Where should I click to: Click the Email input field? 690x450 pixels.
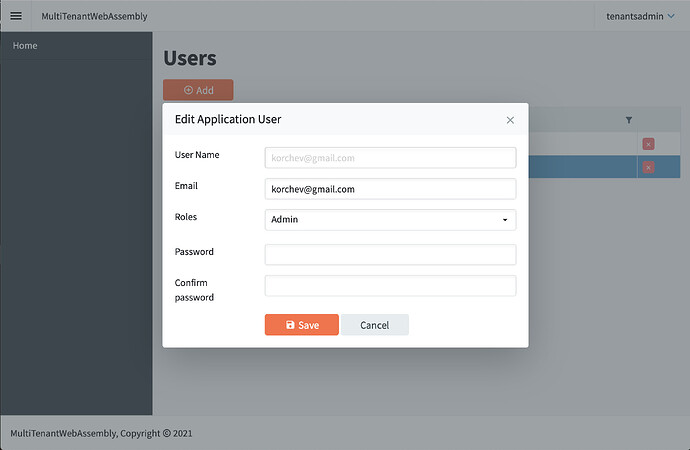[x=390, y=189]
